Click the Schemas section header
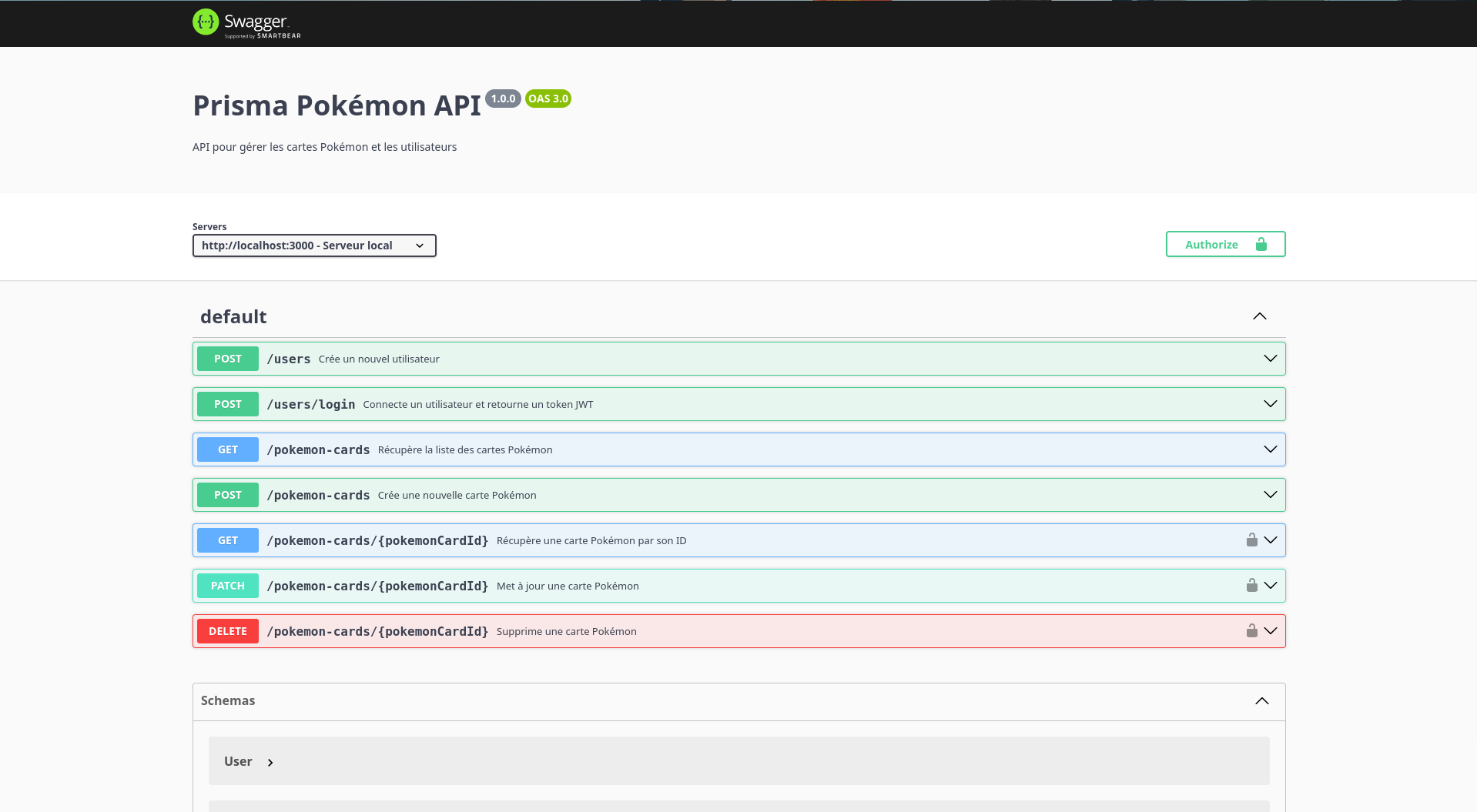1477x812 pixels. 228,700
